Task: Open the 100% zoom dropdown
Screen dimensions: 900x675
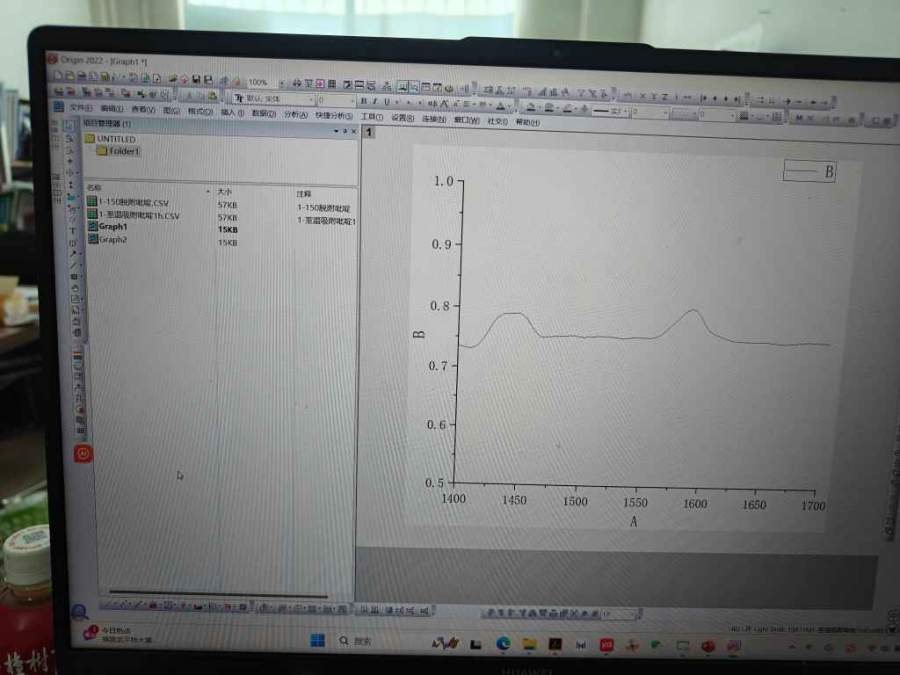Action: (x=281, y=83)
